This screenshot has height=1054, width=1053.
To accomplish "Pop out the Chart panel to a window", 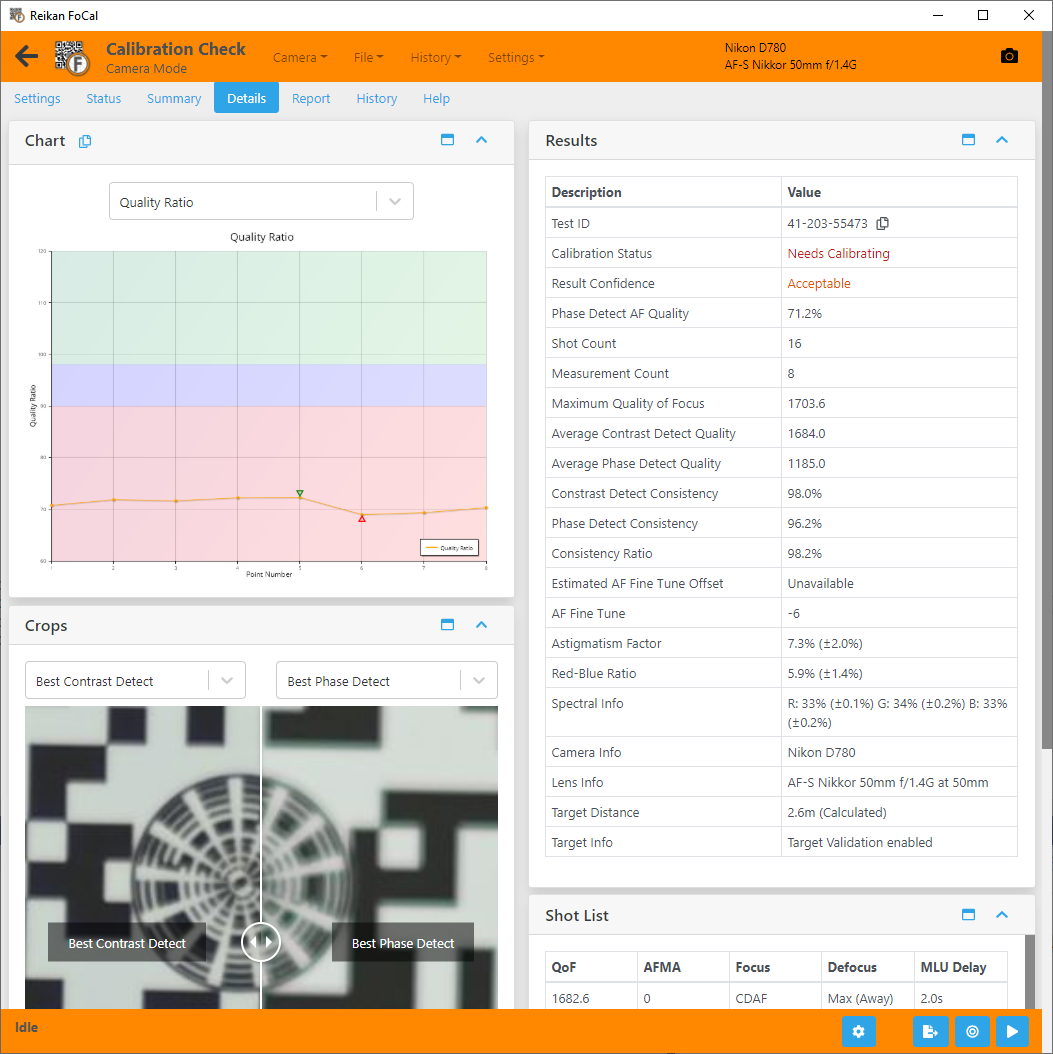I will 447,140.
